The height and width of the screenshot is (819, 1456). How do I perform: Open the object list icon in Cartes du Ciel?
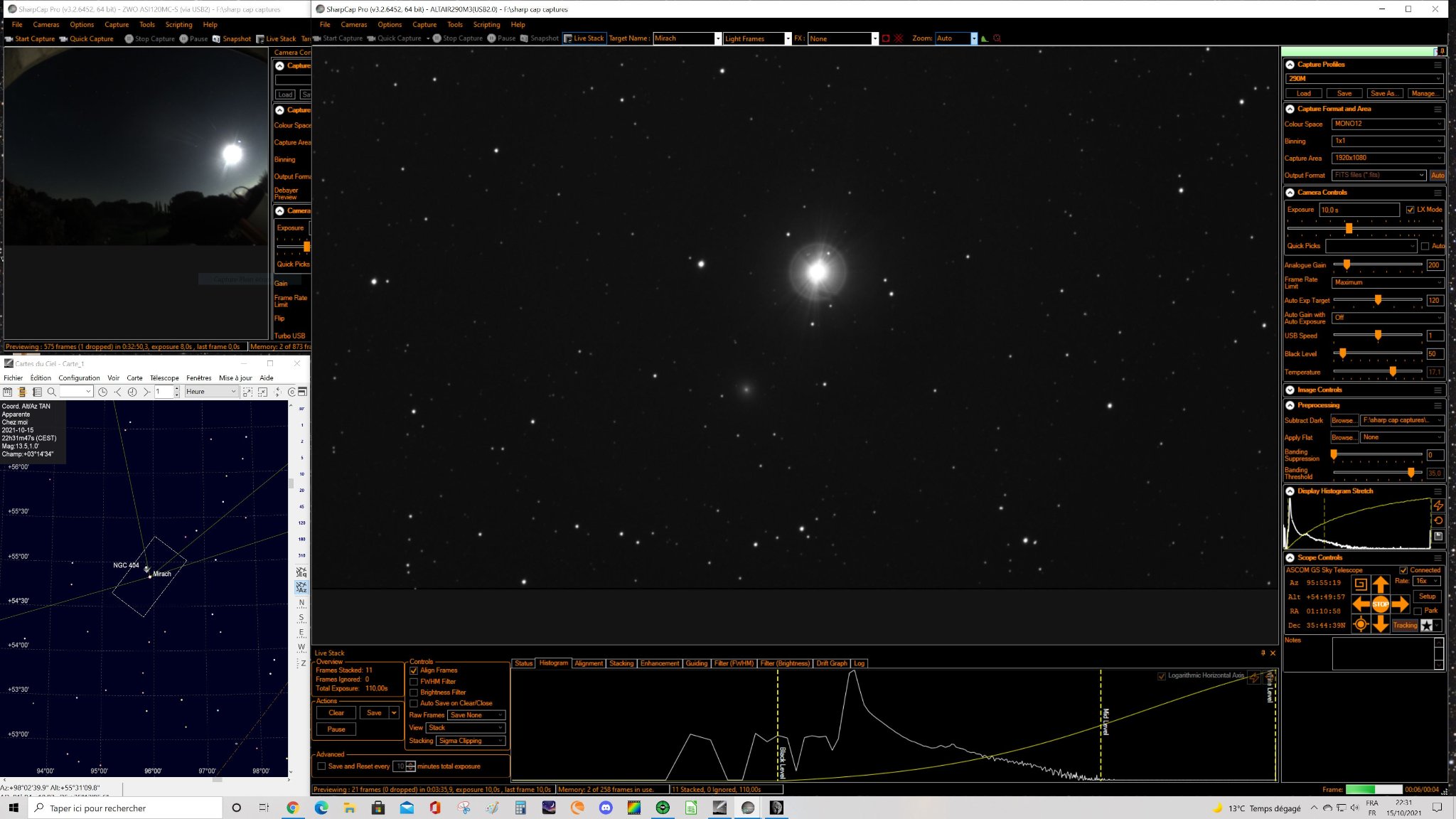[37, 392]
